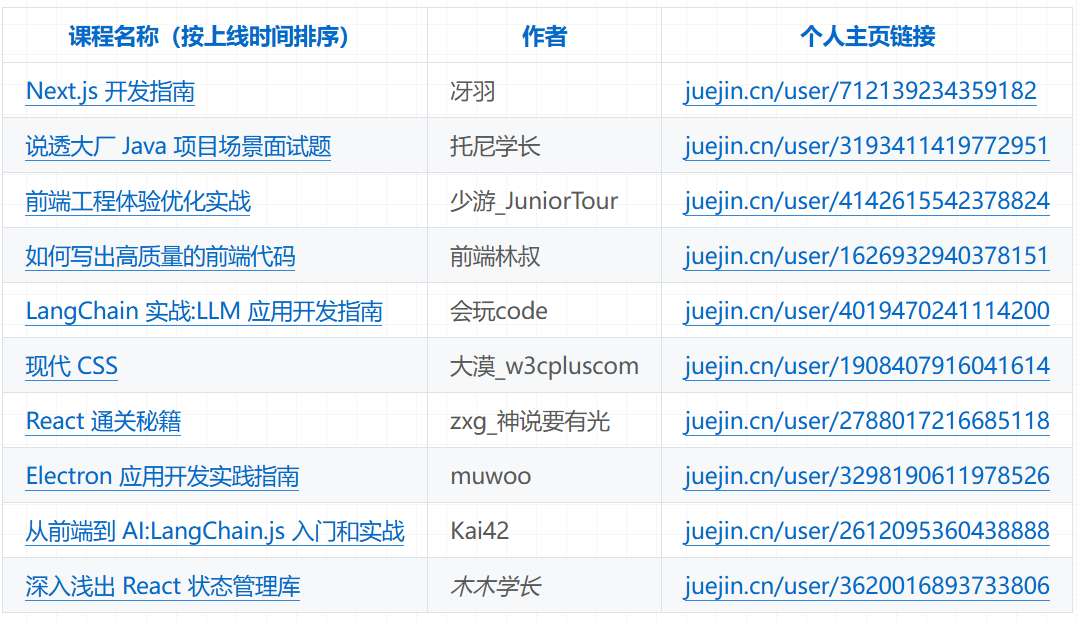Click the author name 冴羽
The image size is (1078, 623).
point(472,91)
